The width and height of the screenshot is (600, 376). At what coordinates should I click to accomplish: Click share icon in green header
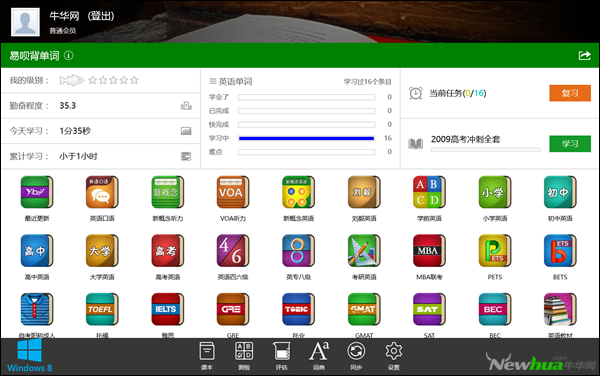coord(584,56)
